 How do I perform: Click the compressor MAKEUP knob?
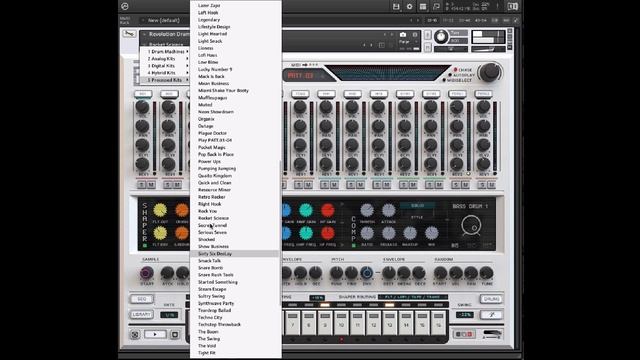(410, 233)
